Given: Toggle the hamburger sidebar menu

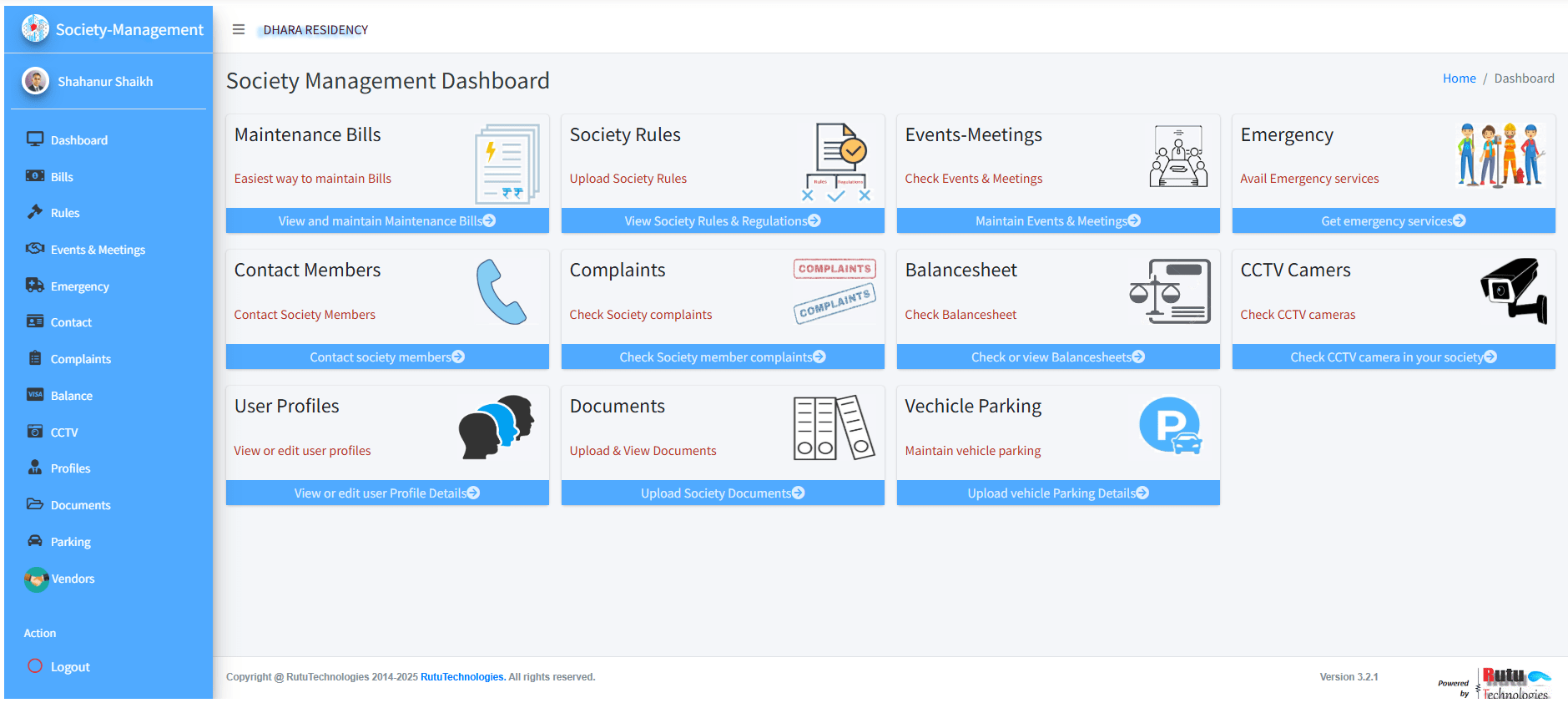Looking at the screenshot, I should tap(239, 30).
